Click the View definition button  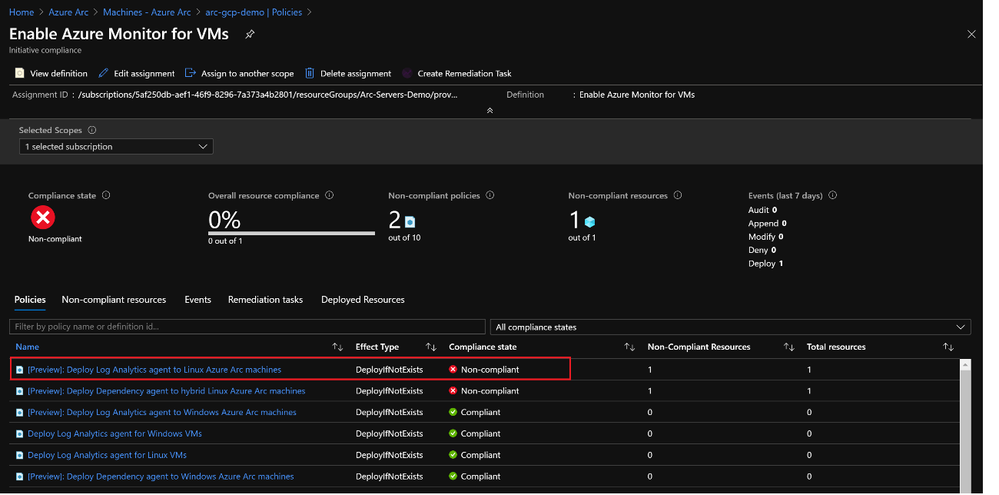coord(52,73)
